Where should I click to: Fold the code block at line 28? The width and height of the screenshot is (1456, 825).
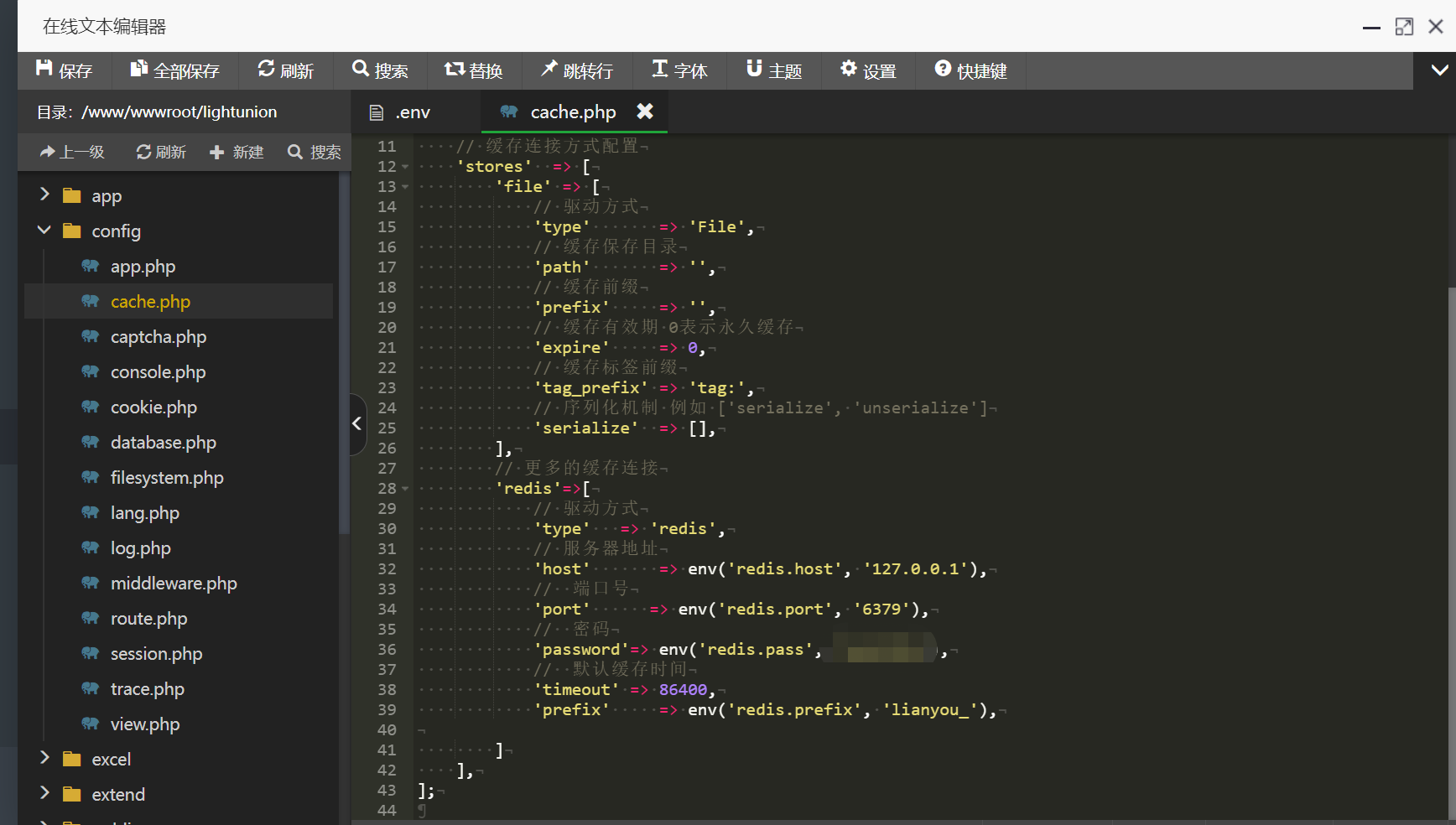pos(406,489)
